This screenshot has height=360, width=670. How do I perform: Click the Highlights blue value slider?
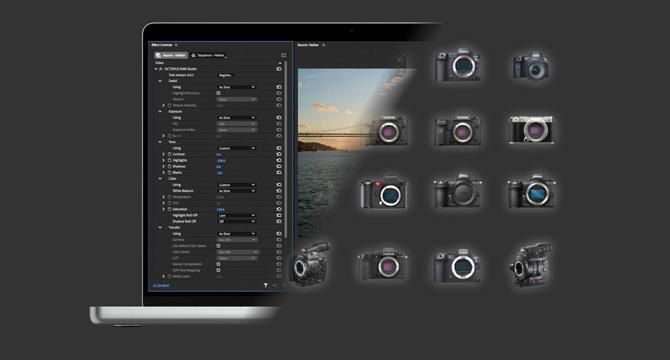[x=221, y=161]
